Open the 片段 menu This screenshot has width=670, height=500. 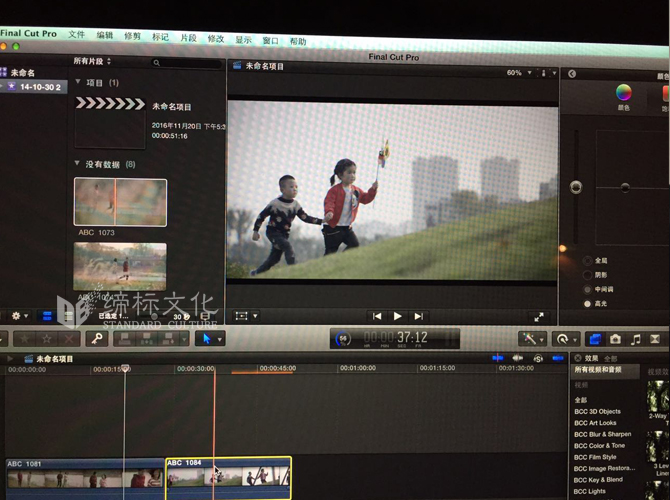point(188,38)
